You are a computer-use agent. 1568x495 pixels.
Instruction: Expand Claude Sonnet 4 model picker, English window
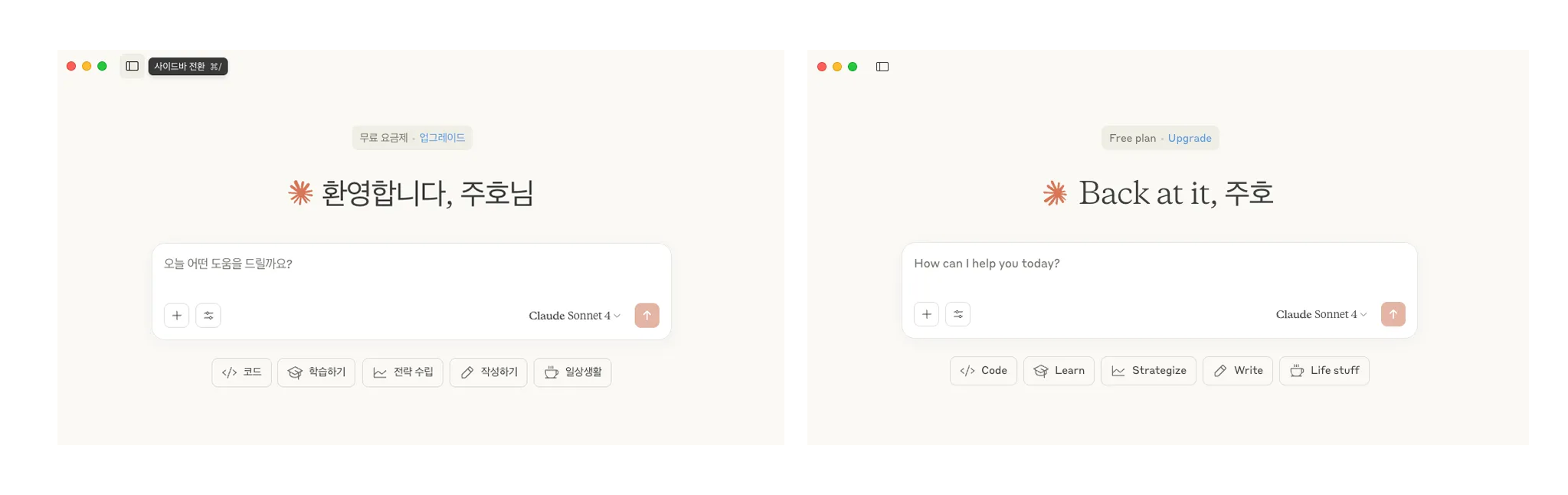(x=1321, y=314)
